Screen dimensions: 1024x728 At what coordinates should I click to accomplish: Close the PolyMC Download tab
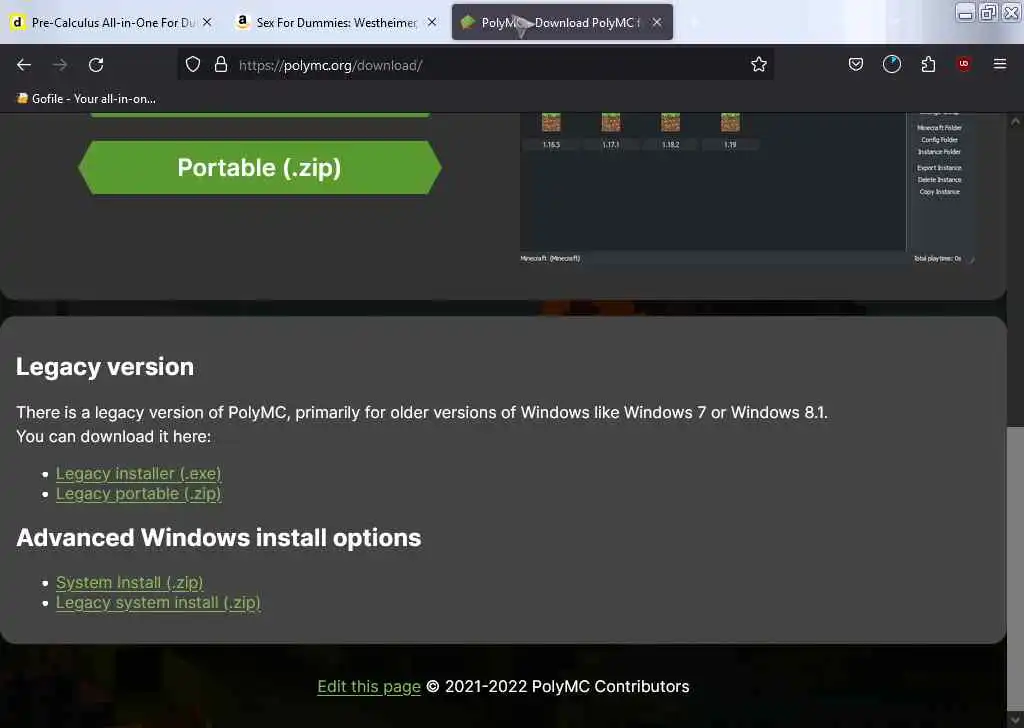click(657, 22)
